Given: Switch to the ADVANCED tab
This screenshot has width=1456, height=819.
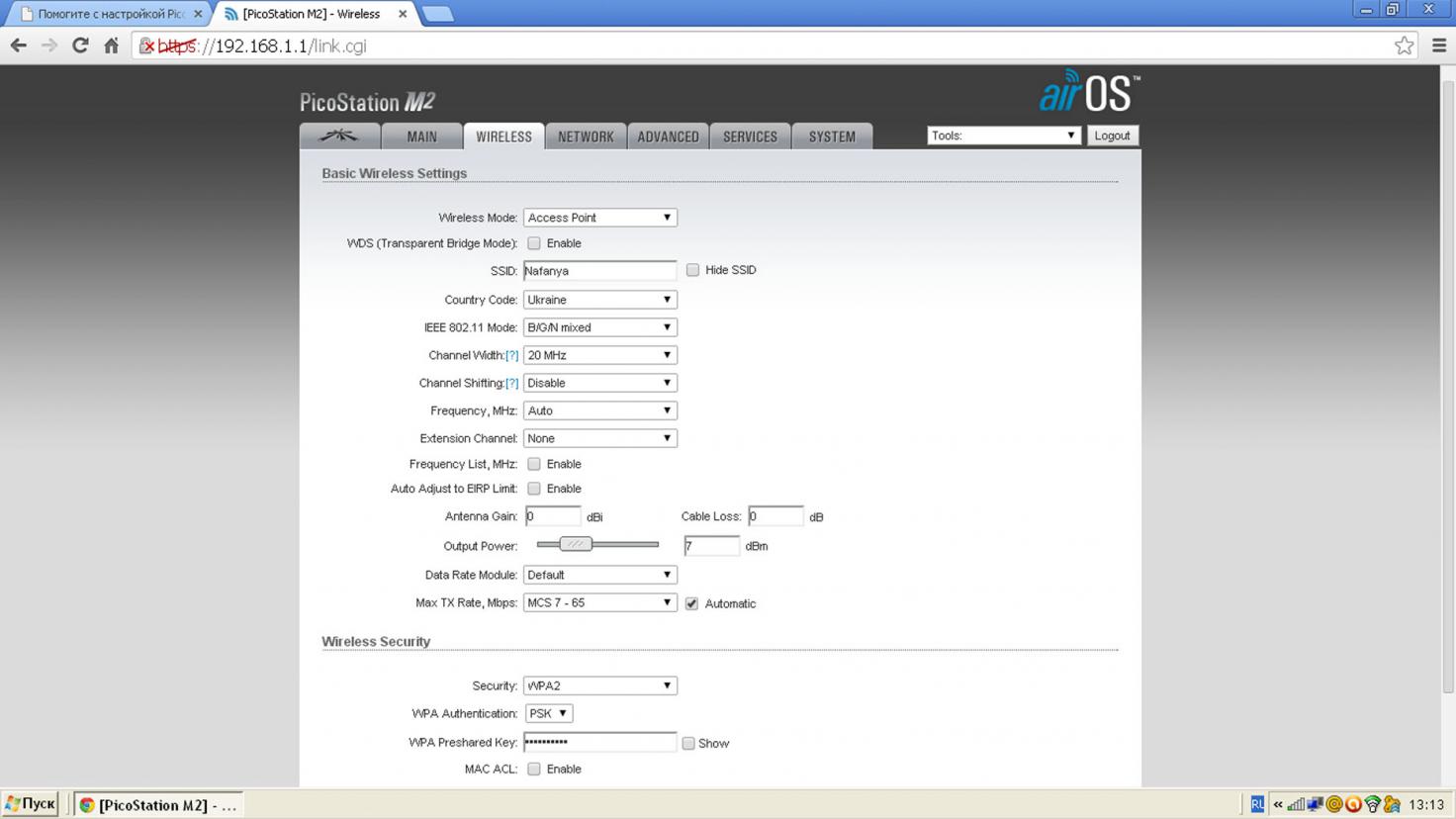Looking at the screenshot, I should pos(668,136).
